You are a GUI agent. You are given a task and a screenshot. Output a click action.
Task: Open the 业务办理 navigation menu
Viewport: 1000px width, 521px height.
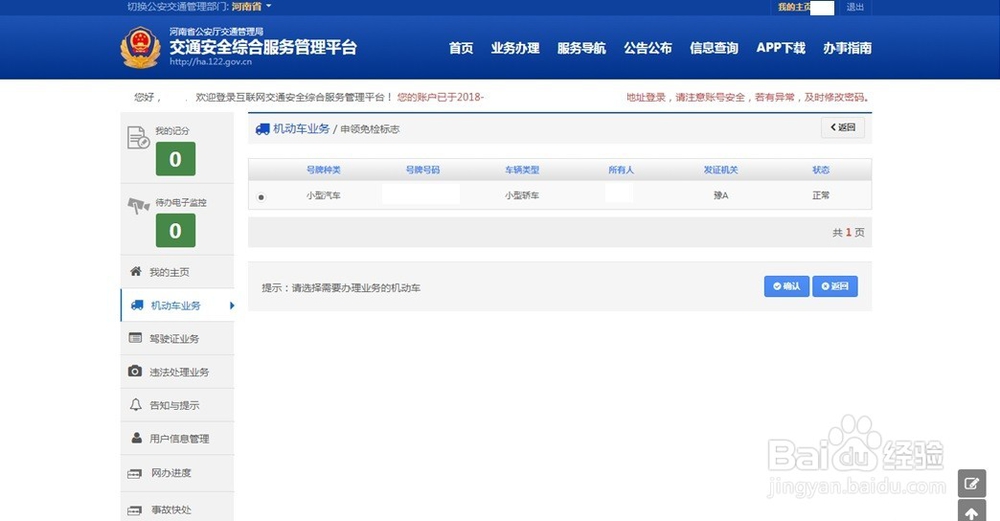pyautogui.click(x=515, y=48)
